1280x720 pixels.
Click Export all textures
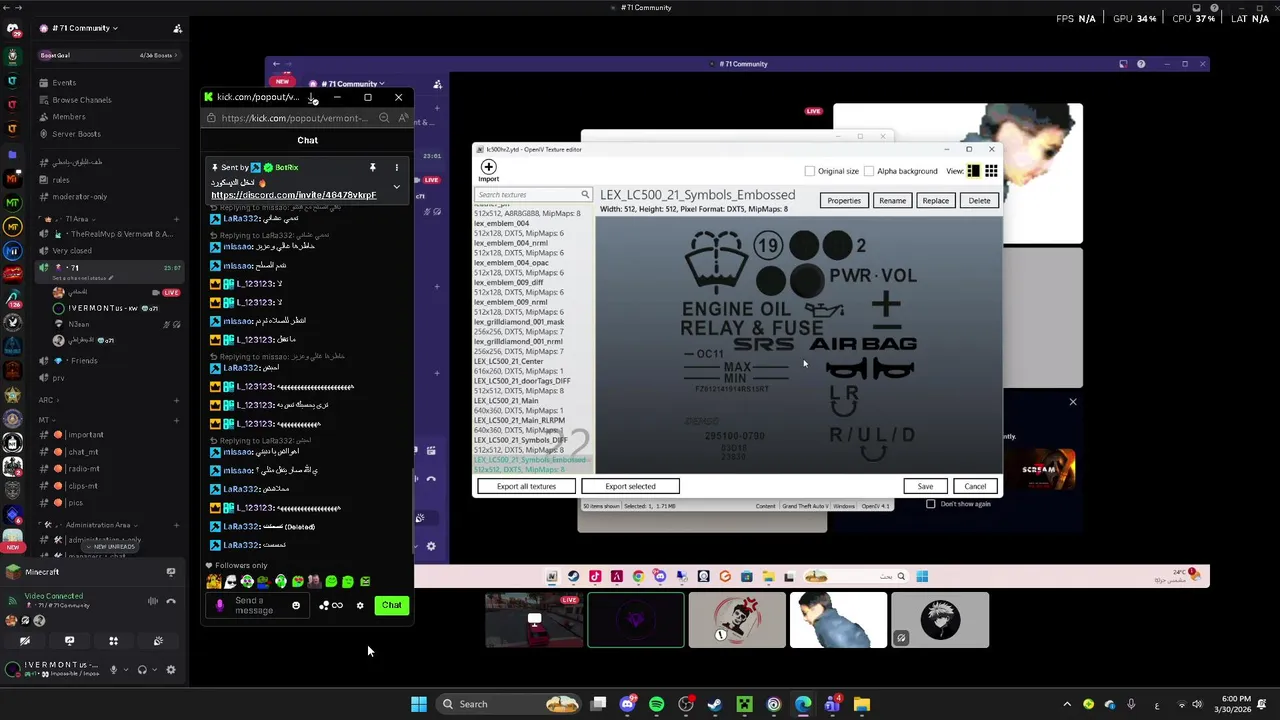[x=526, y=486]
